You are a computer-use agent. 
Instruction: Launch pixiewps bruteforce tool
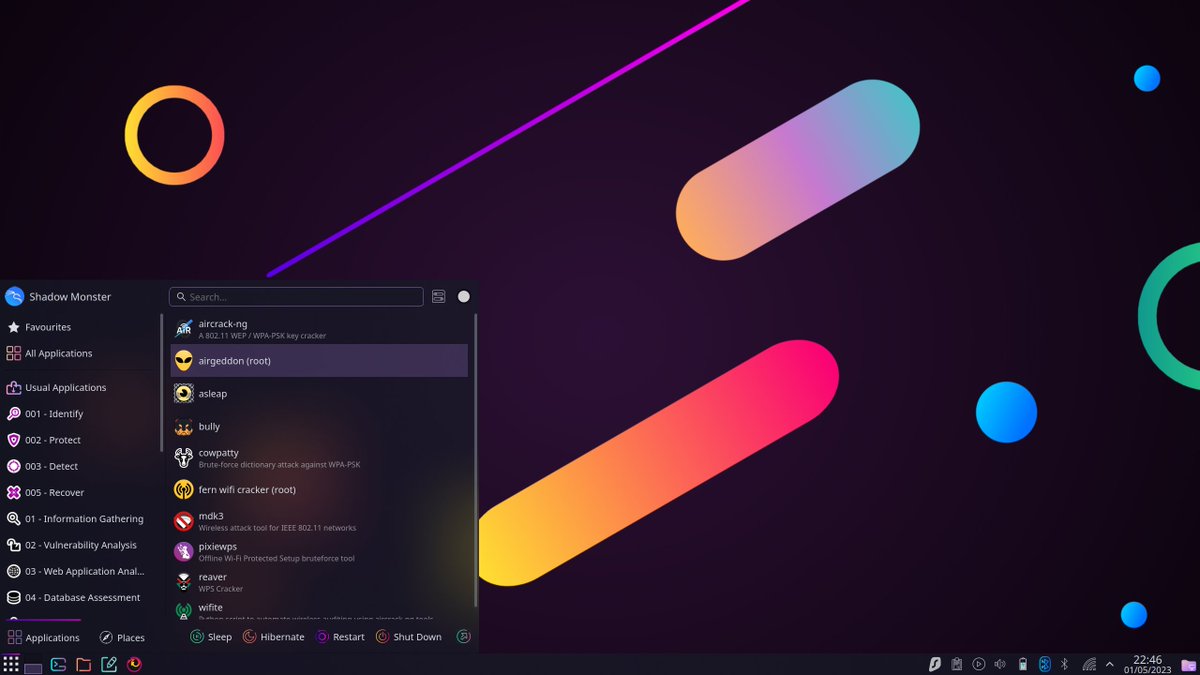coord(319,552)
